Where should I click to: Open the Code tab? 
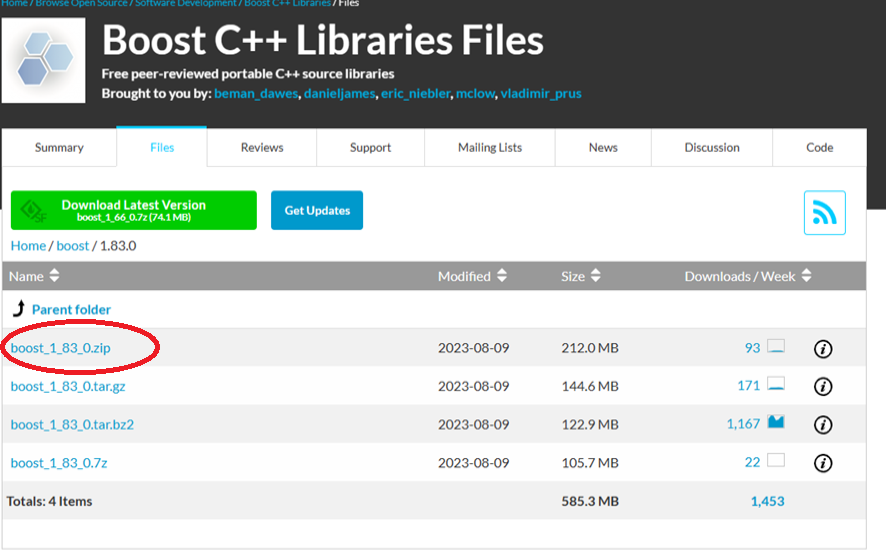819,148
